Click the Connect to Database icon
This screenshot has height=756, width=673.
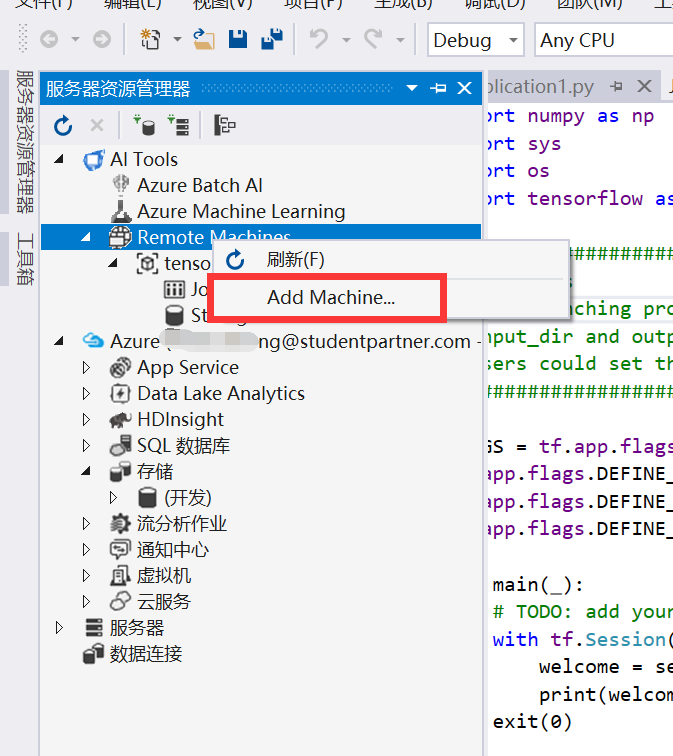[x=144, y=125]
